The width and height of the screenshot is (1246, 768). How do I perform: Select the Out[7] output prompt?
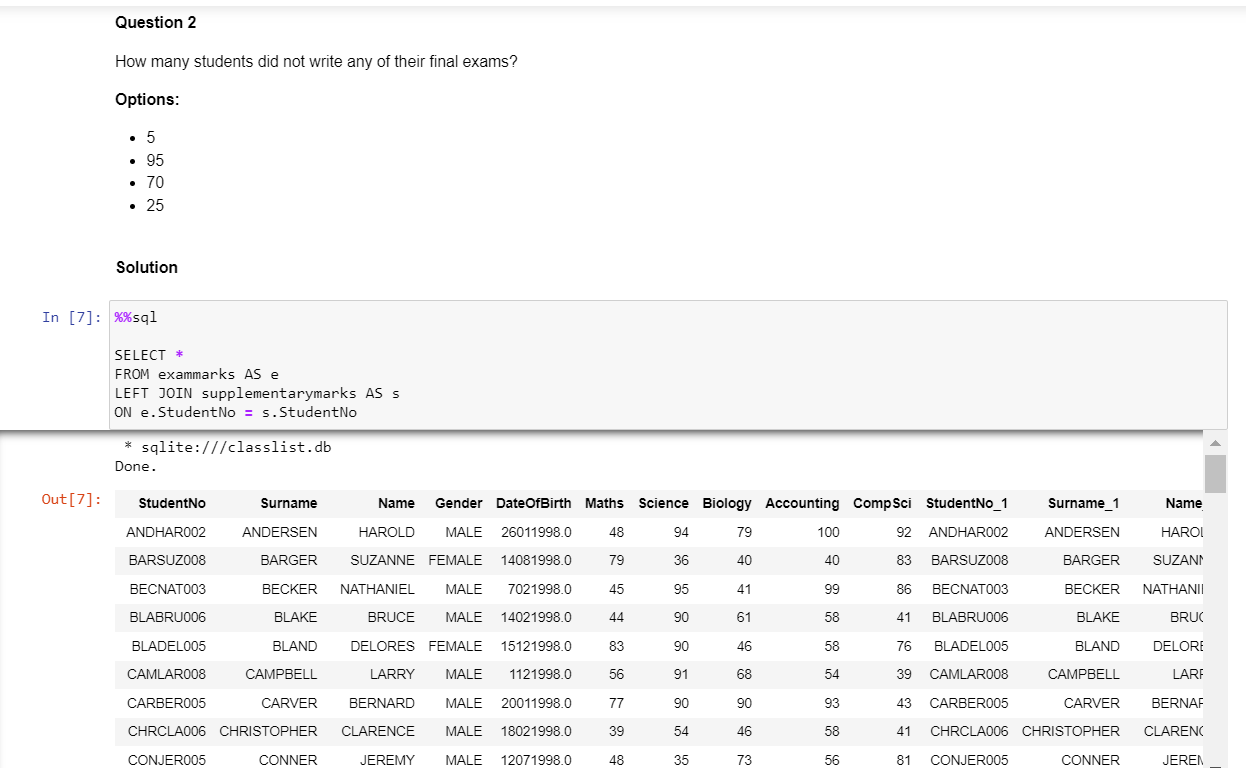click(71, 499)
